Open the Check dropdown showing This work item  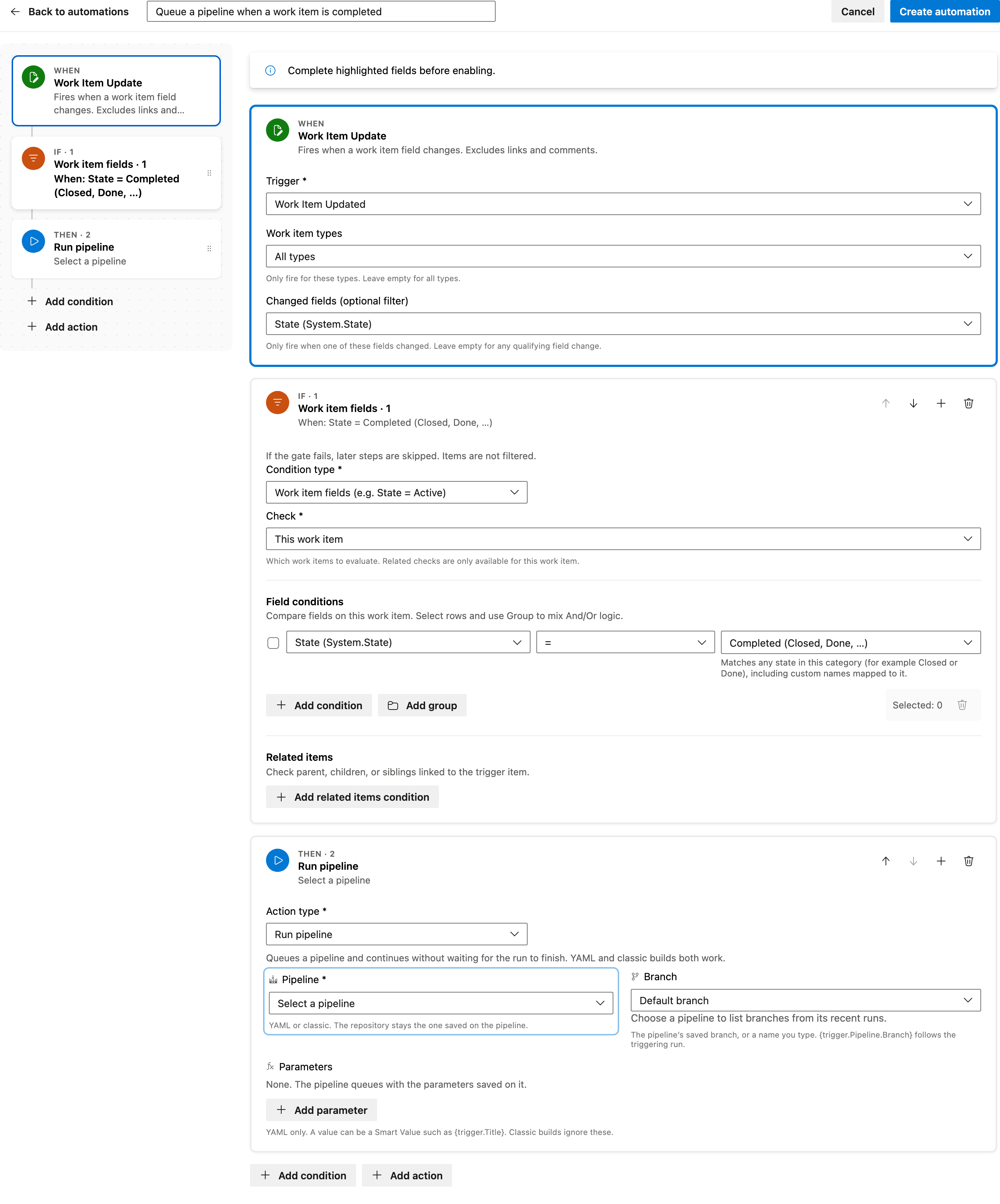click(623, 539)
